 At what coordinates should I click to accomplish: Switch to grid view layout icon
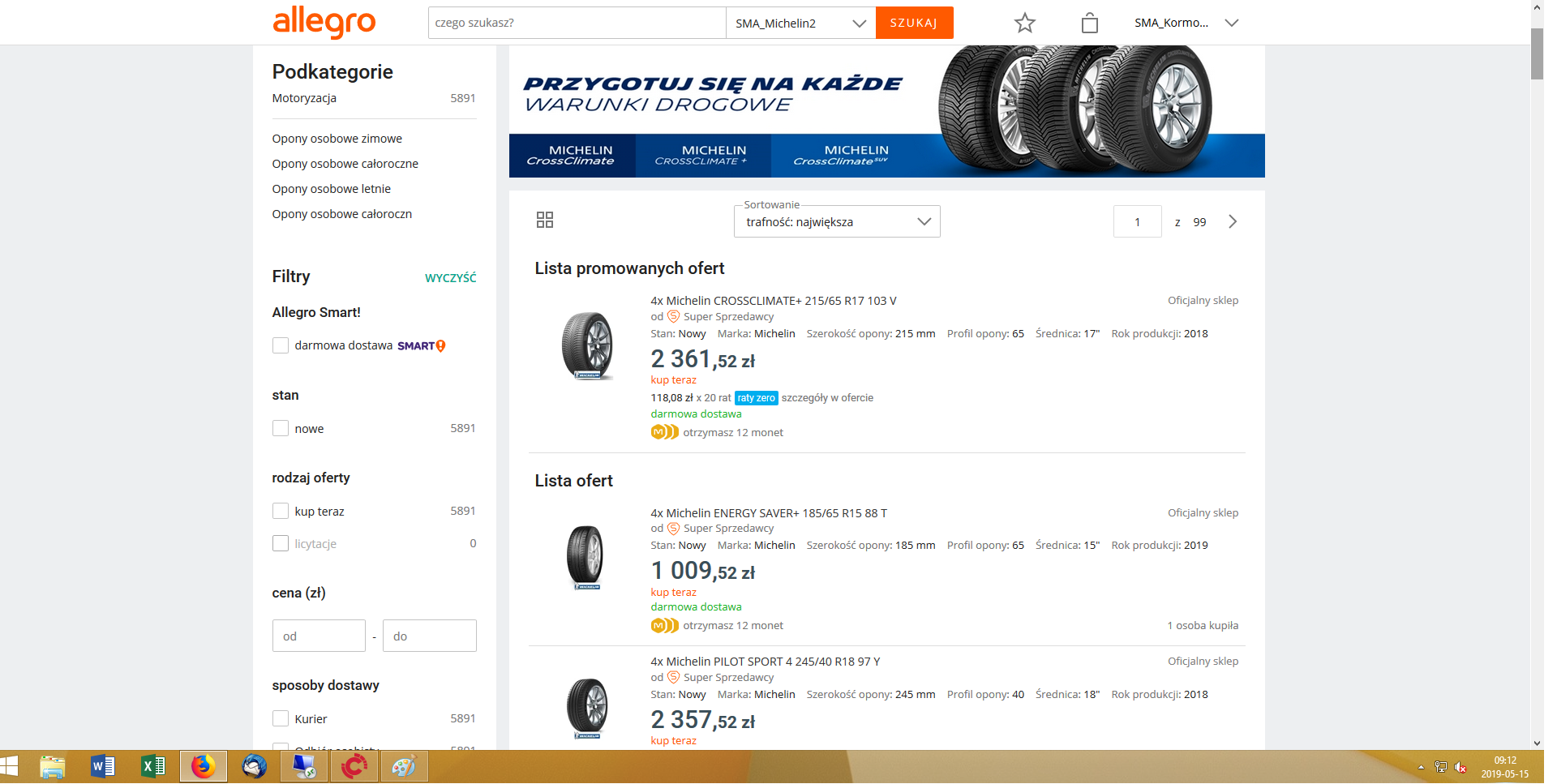click(x=545, y=220)
